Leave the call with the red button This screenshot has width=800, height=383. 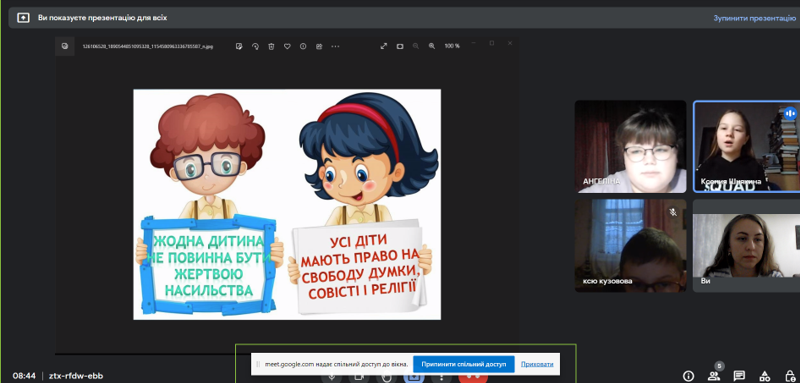pyautogui.click(x=473, y=378)
